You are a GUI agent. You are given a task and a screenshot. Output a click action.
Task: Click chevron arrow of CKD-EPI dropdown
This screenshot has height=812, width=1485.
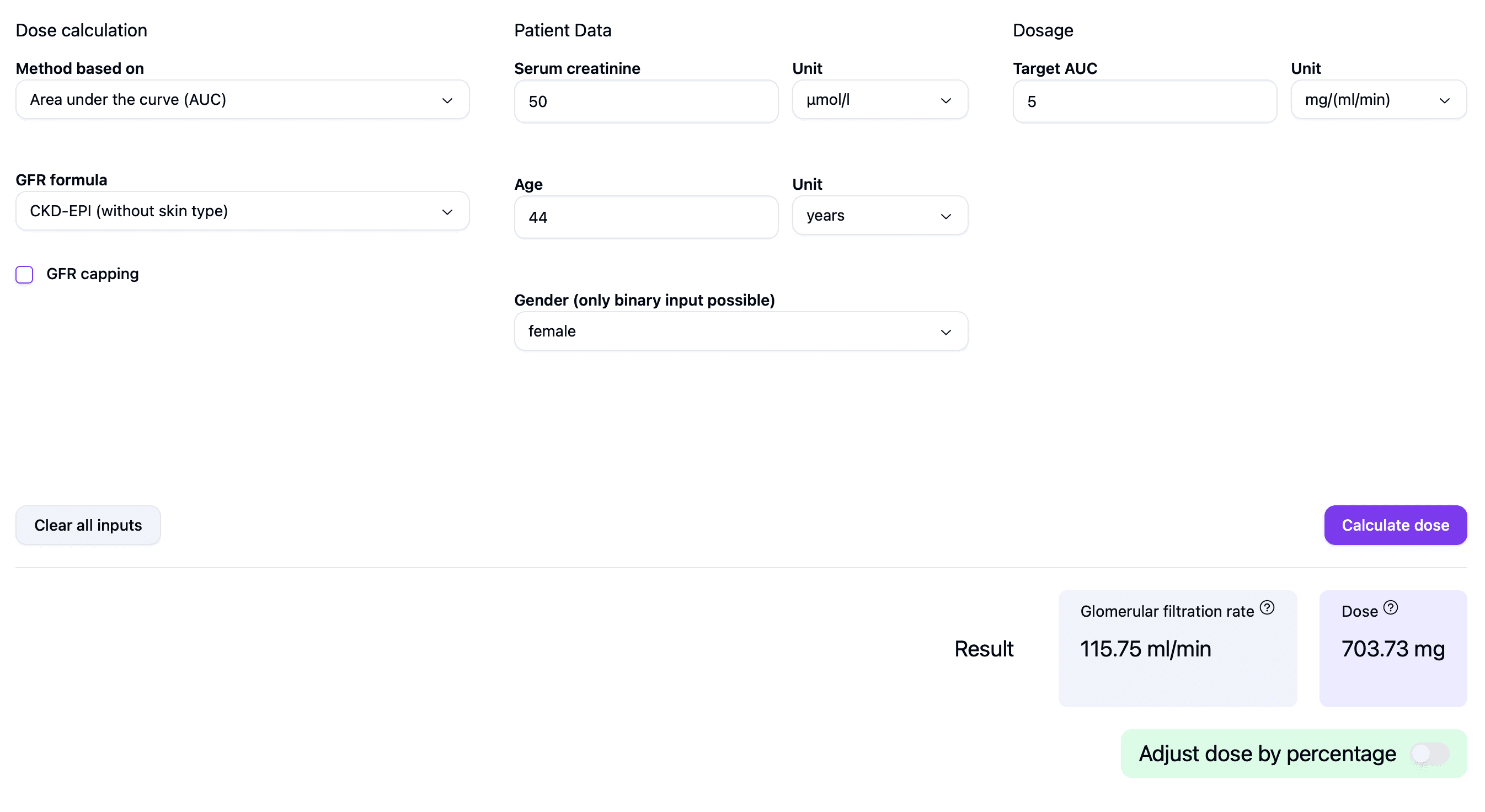click(x=447, y=212)
